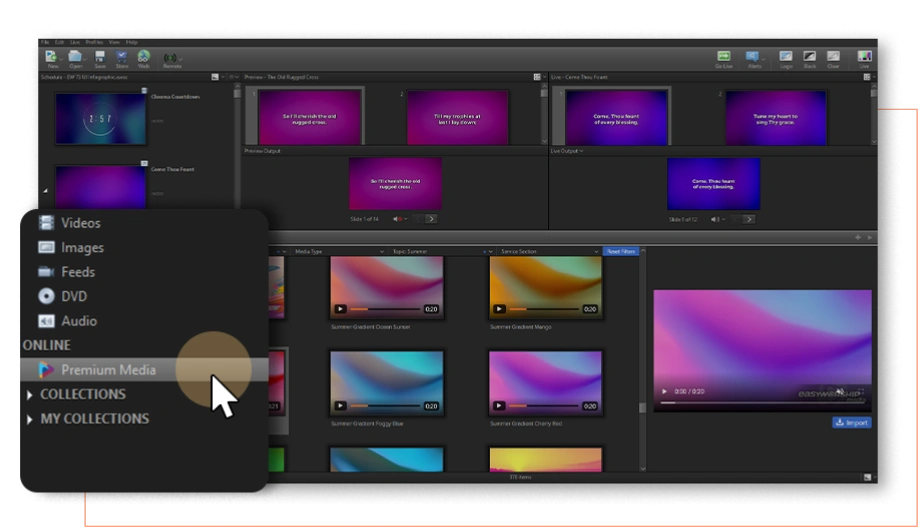
Task: Click the Open schedule toolbar icon
Action: tap(75, 58)
